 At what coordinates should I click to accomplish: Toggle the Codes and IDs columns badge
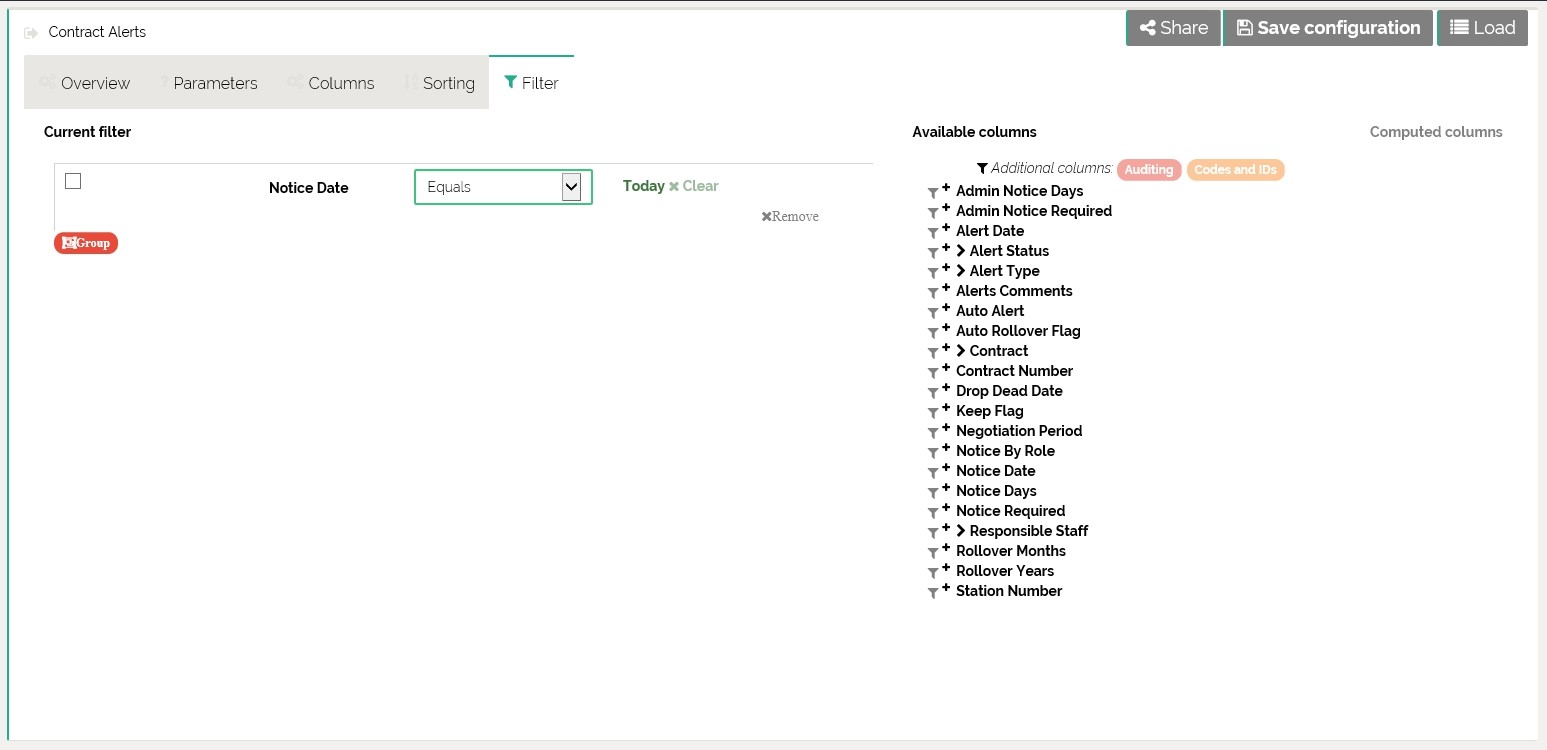[1235, 170]
